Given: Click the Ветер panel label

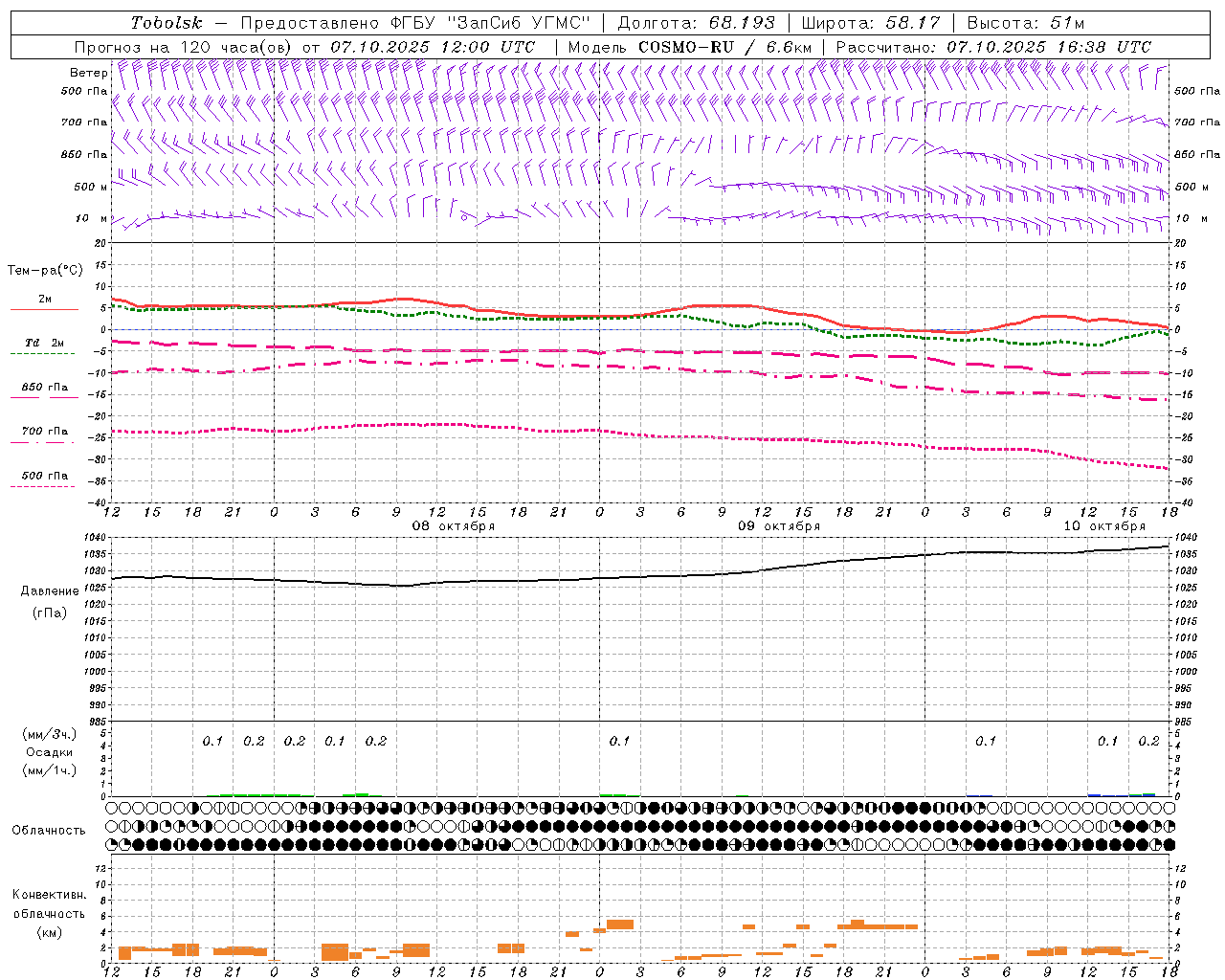Looking at the screenshot, I should coord(88,73).
